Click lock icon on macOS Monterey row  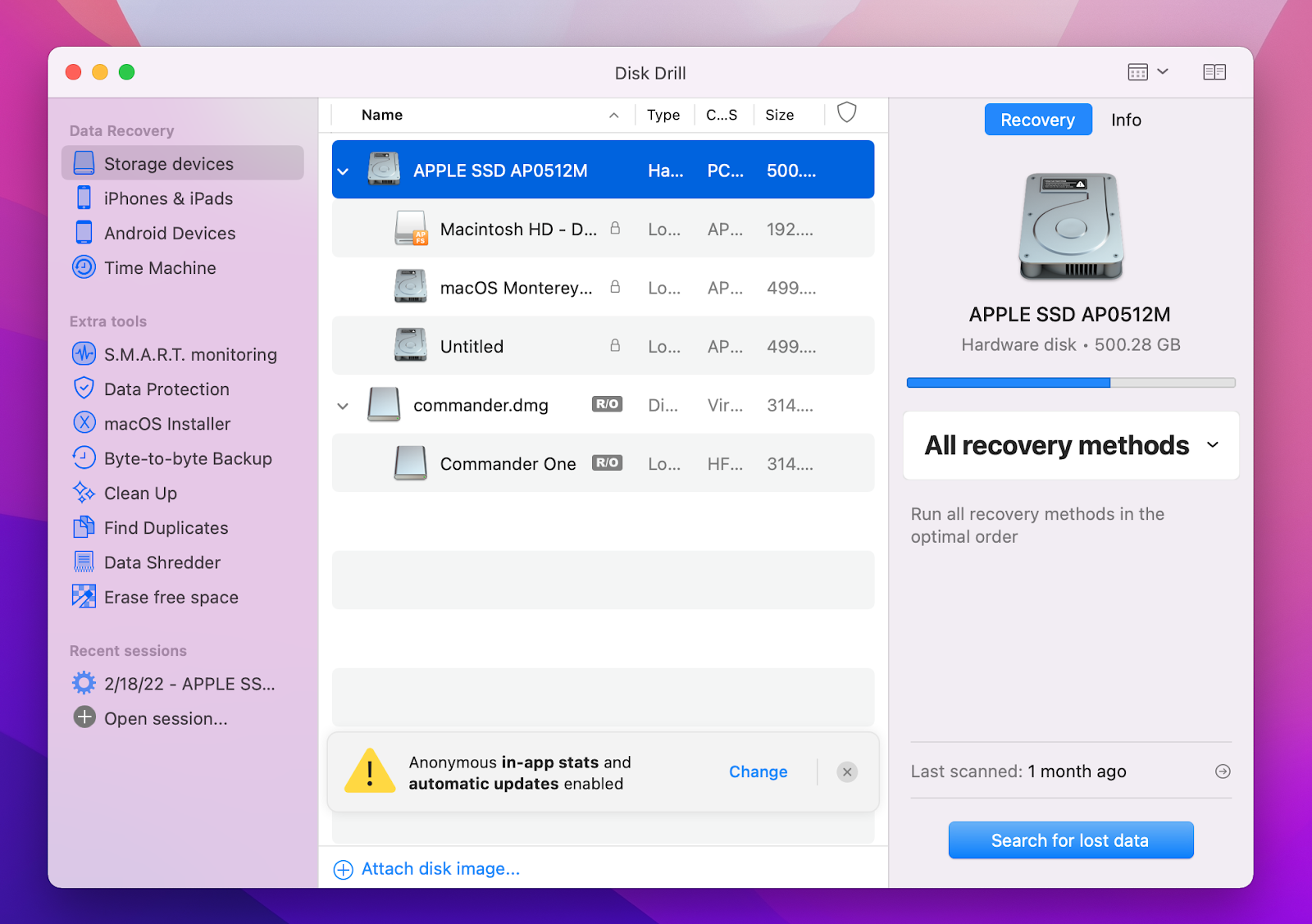tap(615, 286)
